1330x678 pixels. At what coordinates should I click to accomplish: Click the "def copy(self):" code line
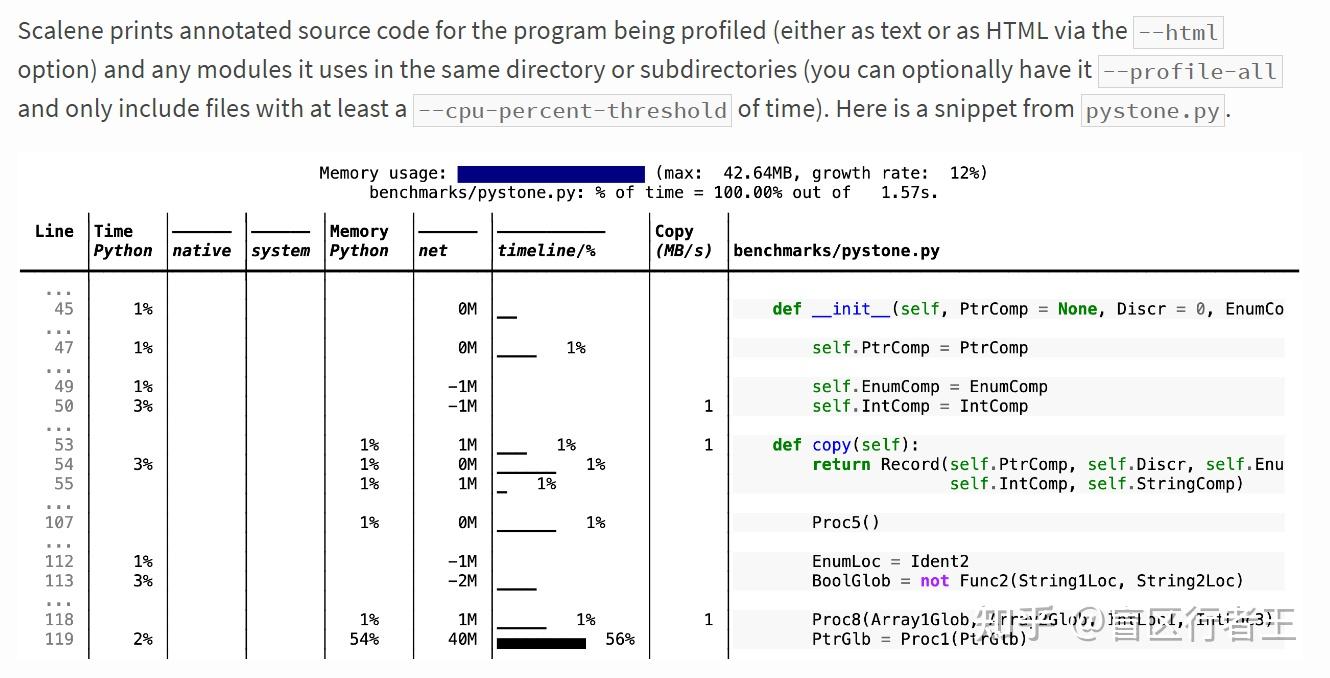pyautogui.click(x=845, y=445)
